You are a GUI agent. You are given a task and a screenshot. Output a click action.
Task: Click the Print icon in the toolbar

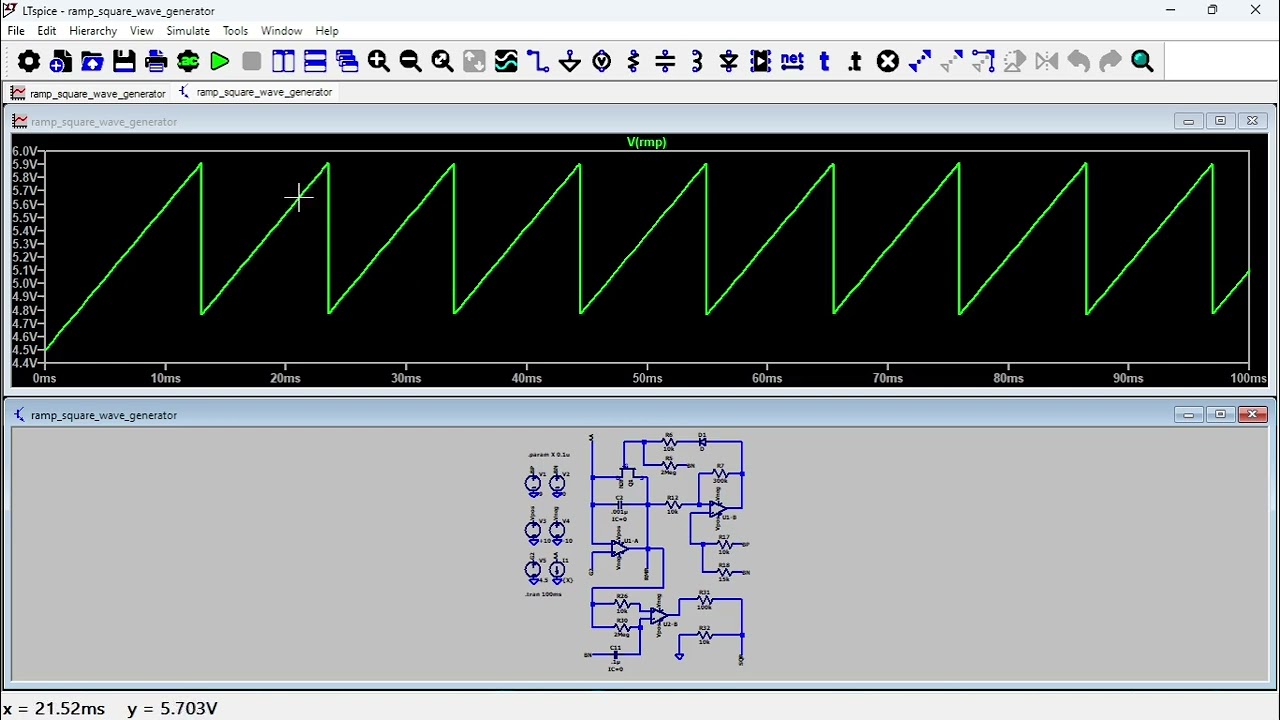(x=156, y=62)
